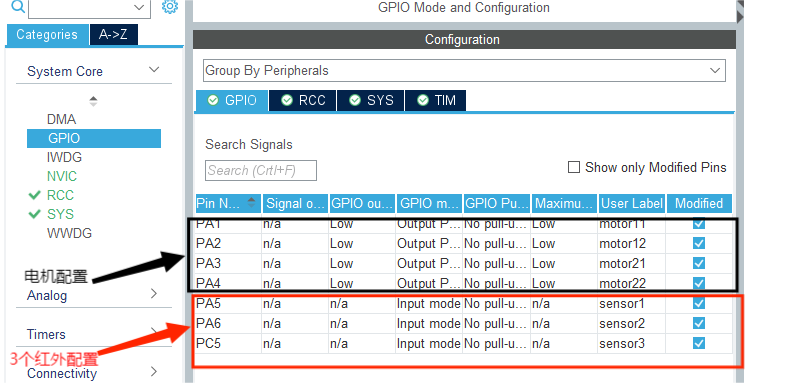Click Output P... mode cell in PA3 row
Viewport: 794px width, 383px height.
tap(429, 263)
